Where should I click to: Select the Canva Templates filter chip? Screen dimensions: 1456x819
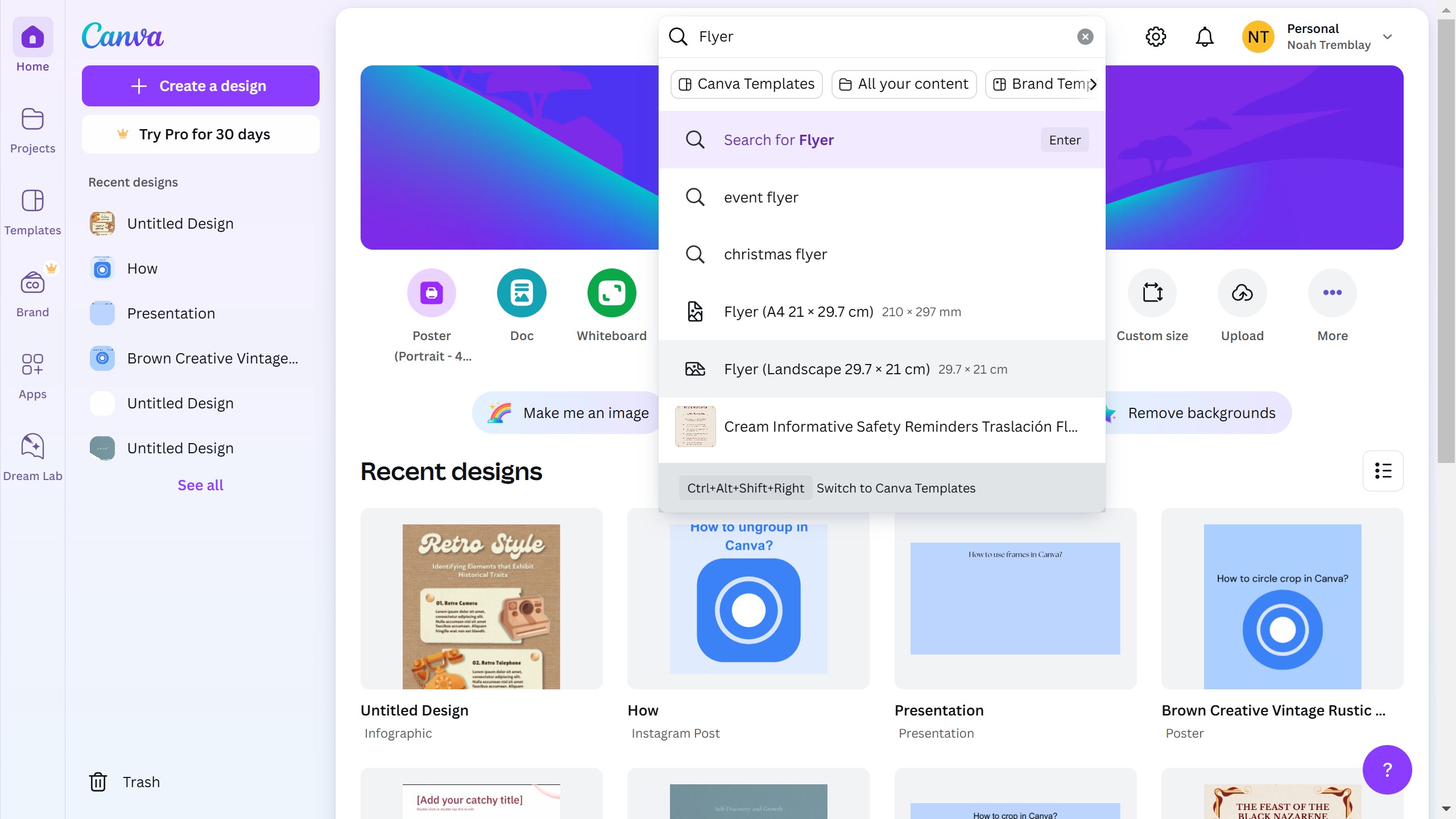[x=746, y=84]
